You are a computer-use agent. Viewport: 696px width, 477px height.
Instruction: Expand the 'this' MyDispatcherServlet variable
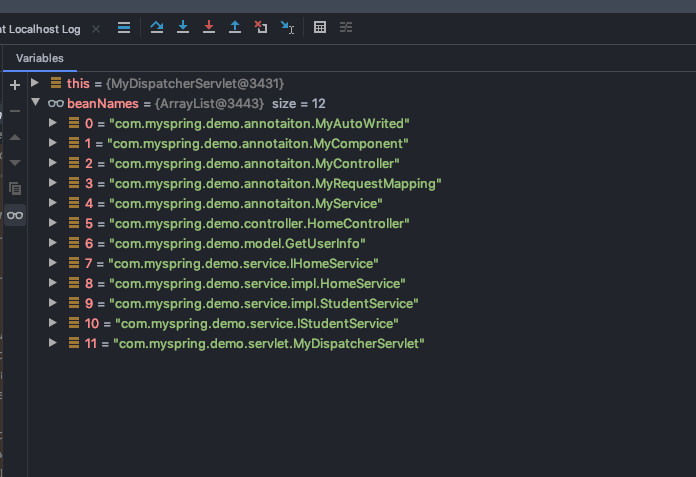pos(35,83)
